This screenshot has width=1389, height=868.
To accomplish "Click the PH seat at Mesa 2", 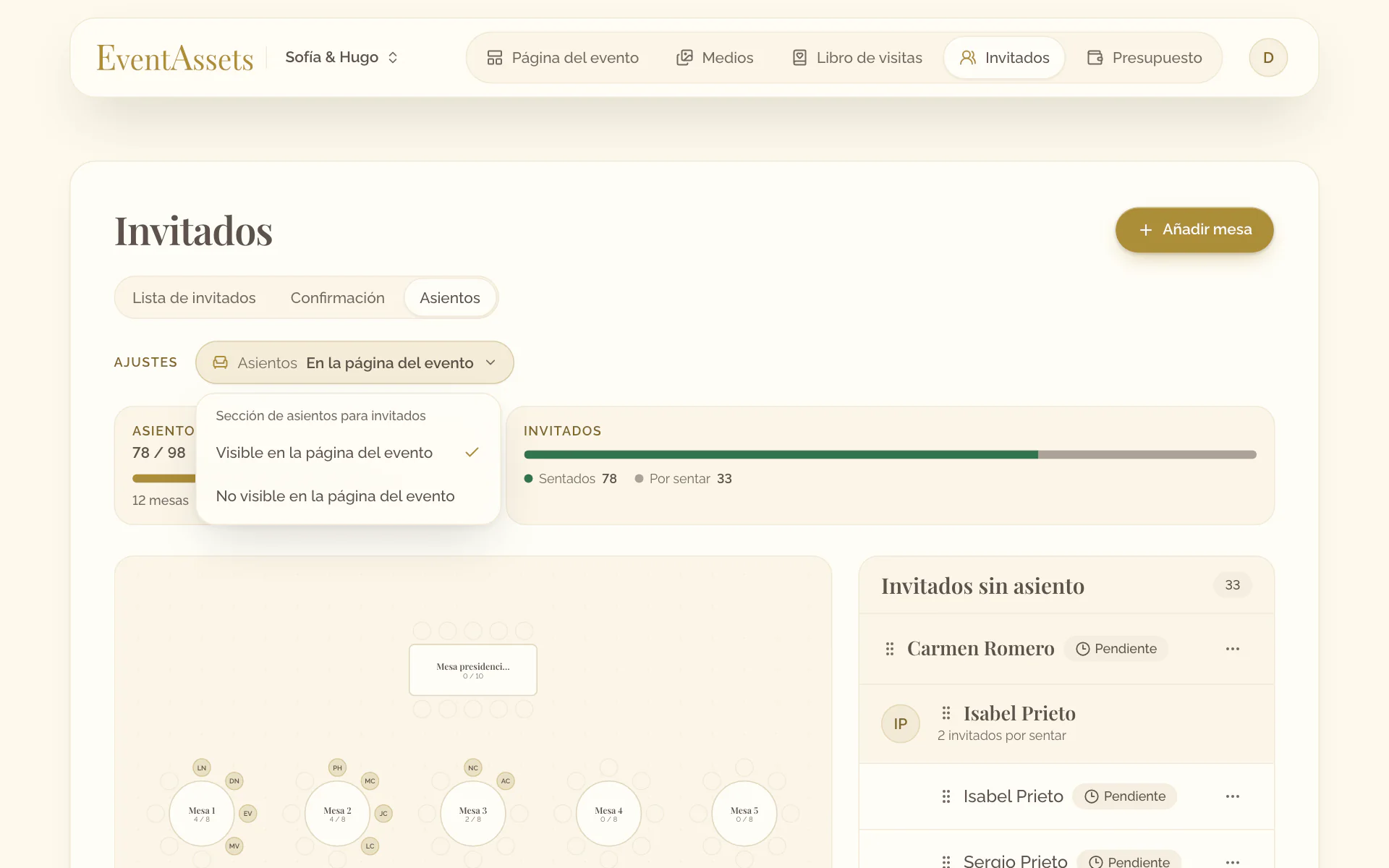I will (338, 767).
